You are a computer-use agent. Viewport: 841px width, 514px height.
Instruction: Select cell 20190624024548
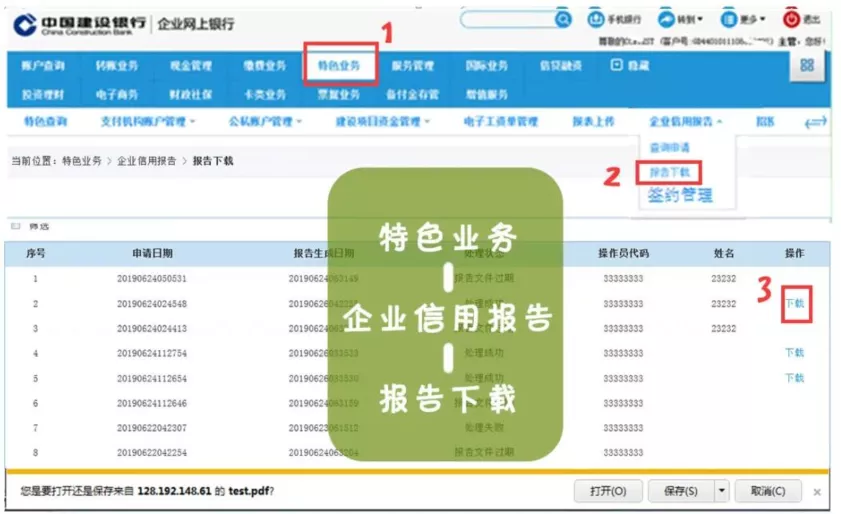click(152, 304)
